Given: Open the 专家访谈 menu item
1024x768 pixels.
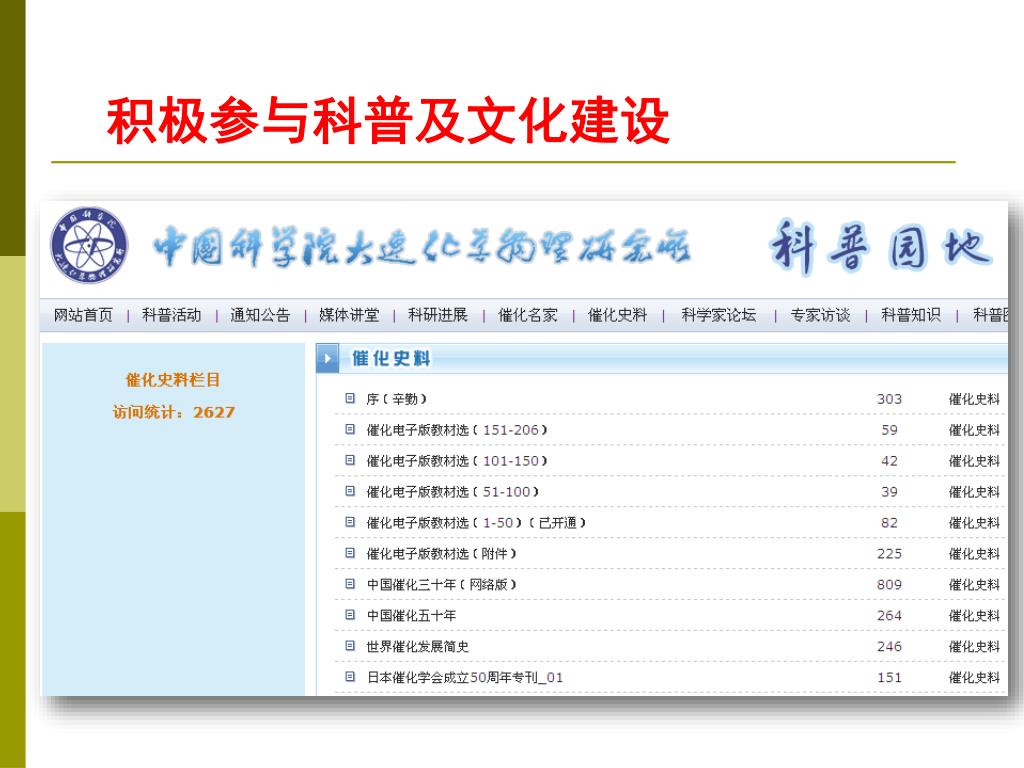Looking at the screenshot, I should coord(820,315).
